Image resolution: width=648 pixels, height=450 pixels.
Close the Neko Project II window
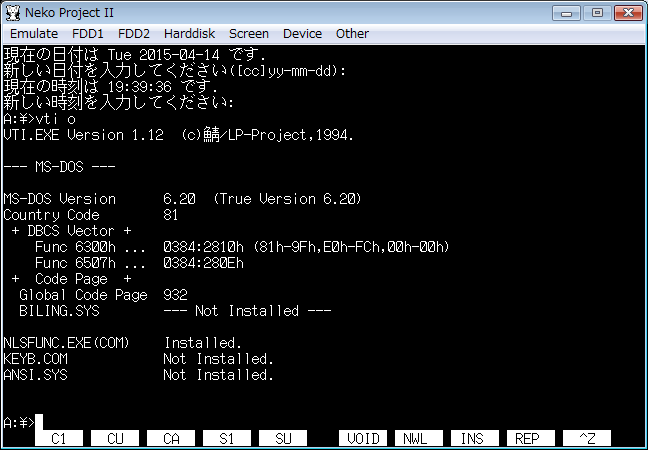(x=628, y=13)
